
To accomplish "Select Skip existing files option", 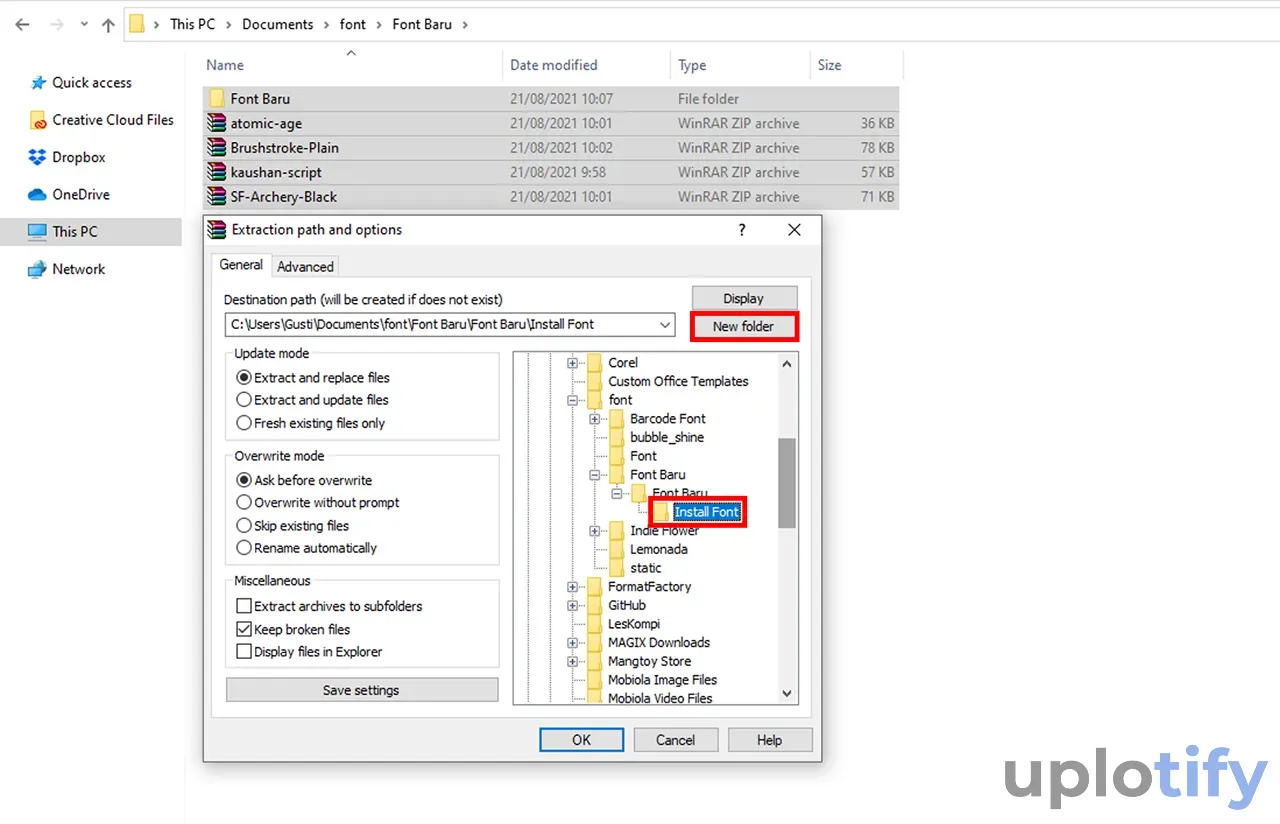I will pyautogui.click(x=293, y=526).
